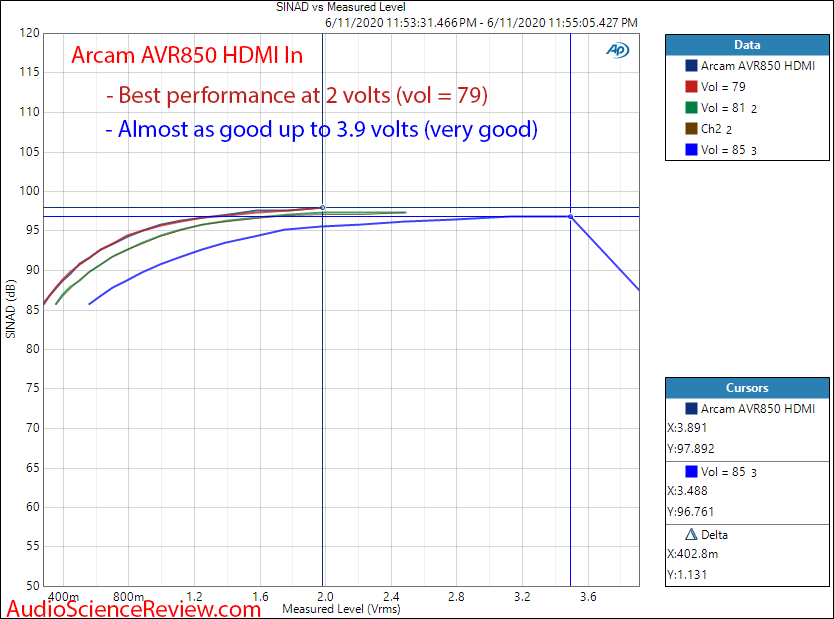This screenshot has width=834, height=619.
Task: Click the 'Measured Level (Vrms)' axis label
Action: [341, 609]
